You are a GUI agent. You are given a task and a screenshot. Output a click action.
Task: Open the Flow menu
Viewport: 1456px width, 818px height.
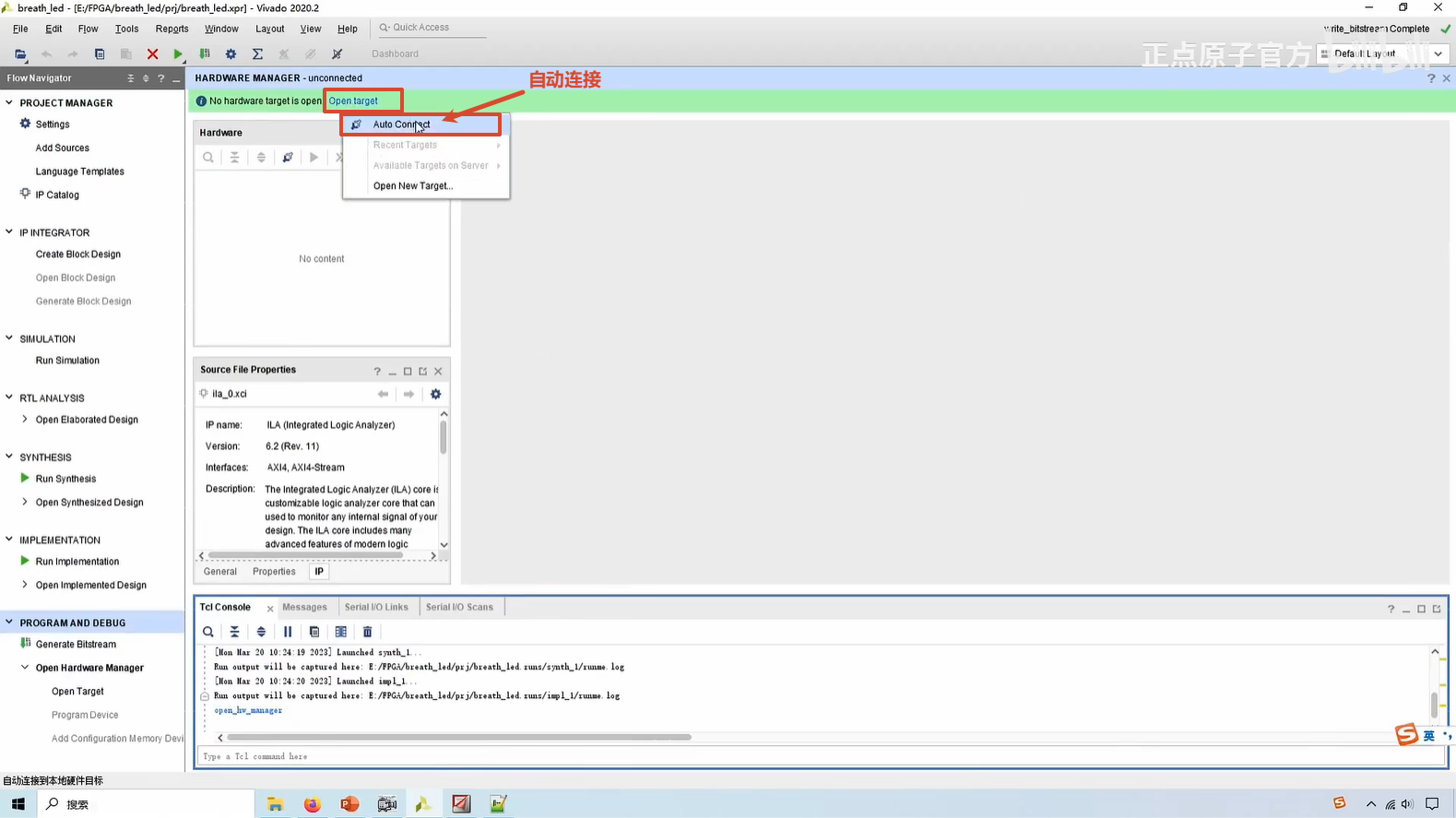click(88, 29)
